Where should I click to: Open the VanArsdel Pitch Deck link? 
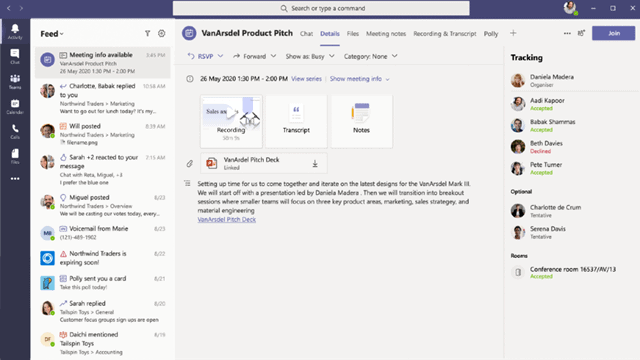227,220
